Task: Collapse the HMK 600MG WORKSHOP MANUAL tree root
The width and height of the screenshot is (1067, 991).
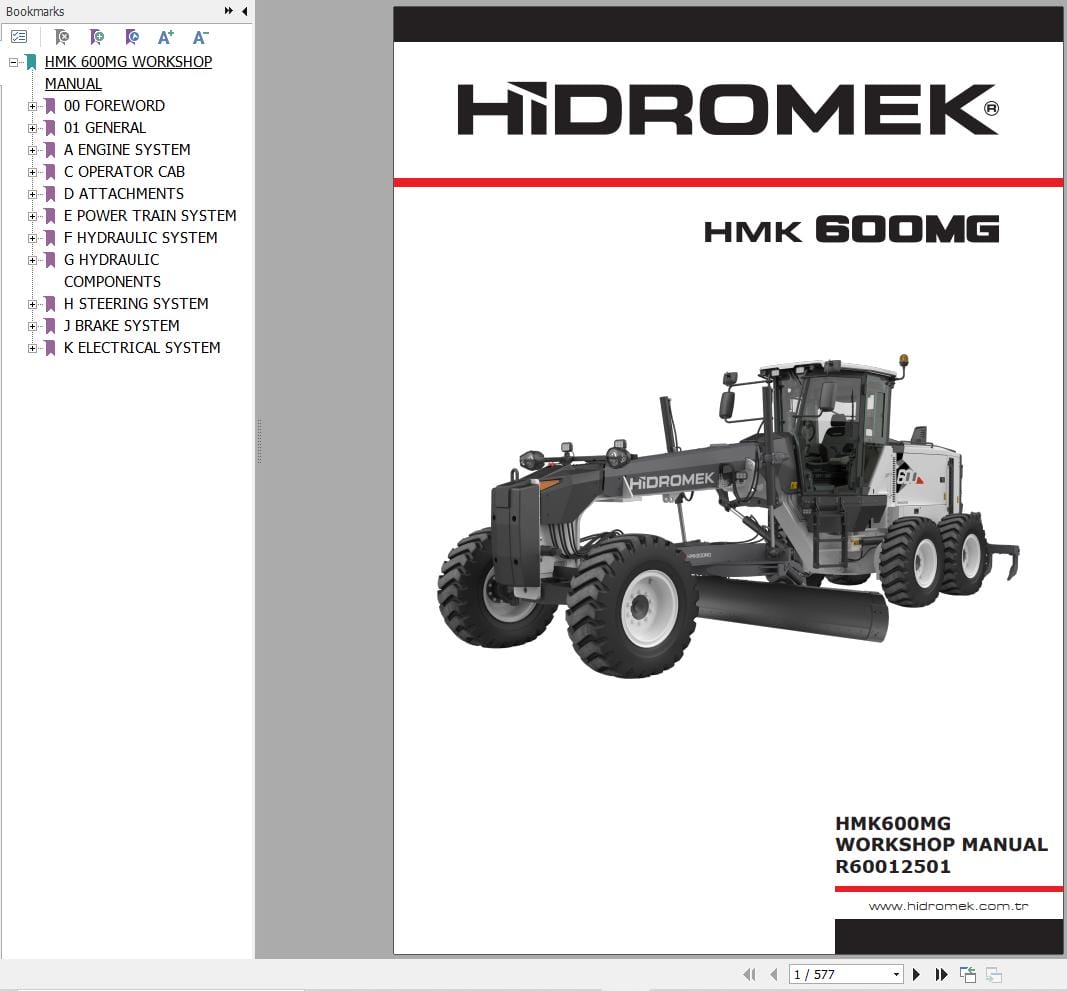Action: click(x=14, y=62)
